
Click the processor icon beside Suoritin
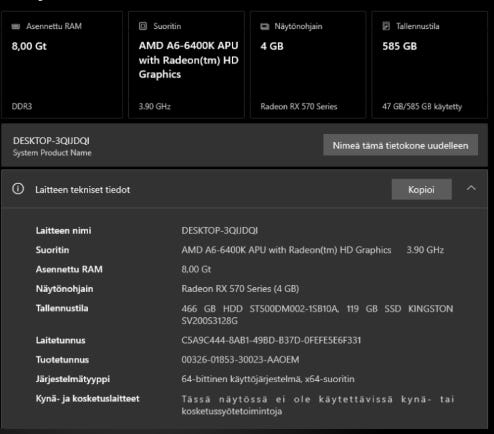coord(143,26)
